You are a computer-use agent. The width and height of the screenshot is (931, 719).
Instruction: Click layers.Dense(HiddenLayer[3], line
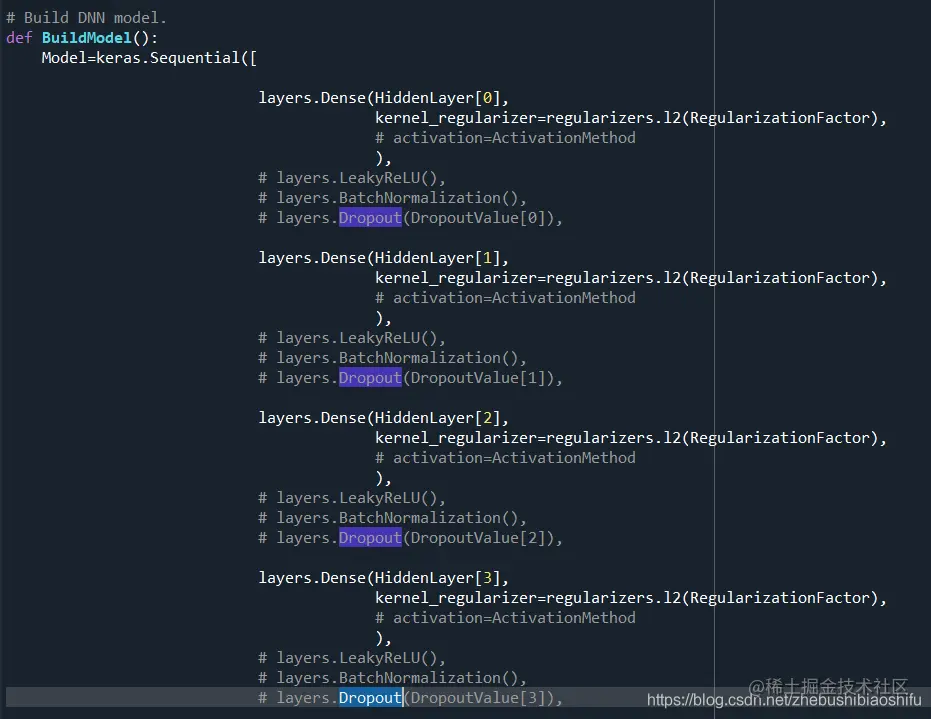click(x=384, y=578)
